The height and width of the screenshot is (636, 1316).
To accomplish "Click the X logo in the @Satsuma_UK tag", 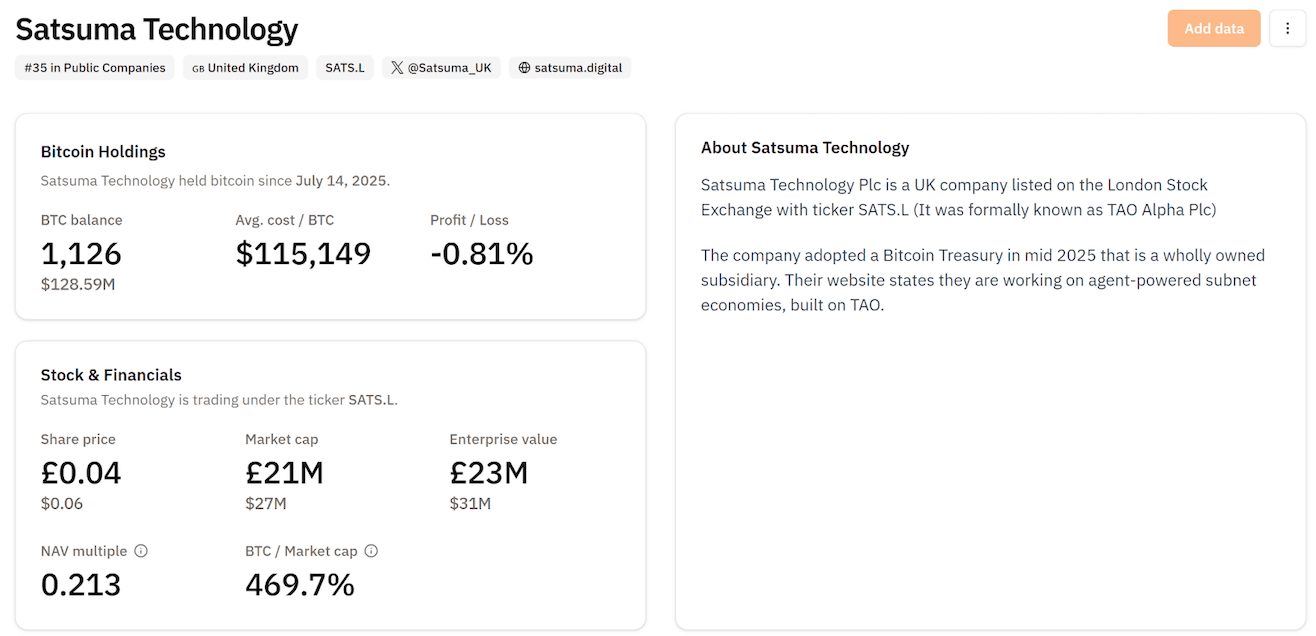I will pos(397,68).
